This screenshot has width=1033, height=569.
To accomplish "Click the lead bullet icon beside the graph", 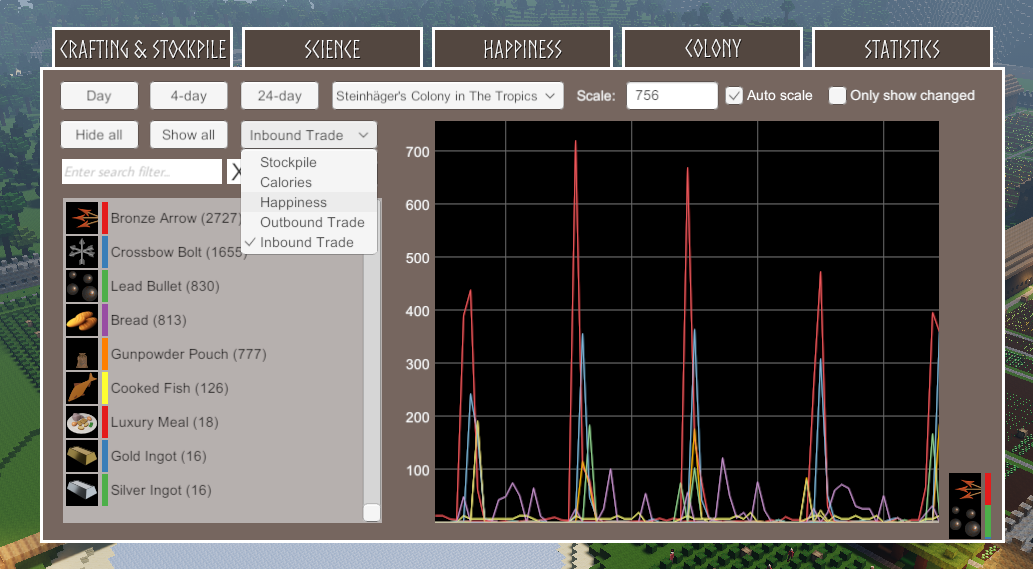I will tap(966, 522).
